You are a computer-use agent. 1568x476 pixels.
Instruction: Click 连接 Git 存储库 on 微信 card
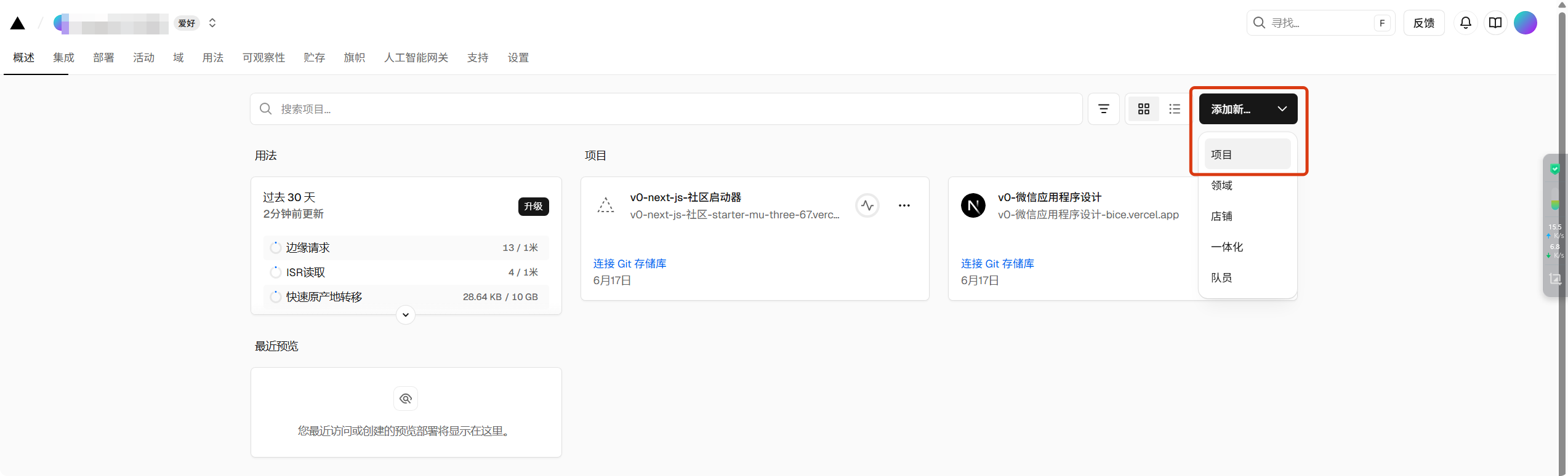tap(997, 264)
